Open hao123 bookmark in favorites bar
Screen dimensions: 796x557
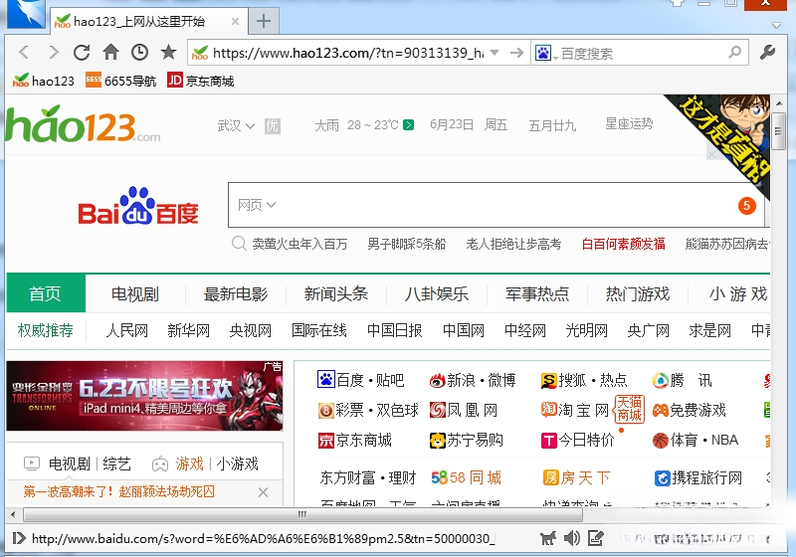tap(43, 81)
